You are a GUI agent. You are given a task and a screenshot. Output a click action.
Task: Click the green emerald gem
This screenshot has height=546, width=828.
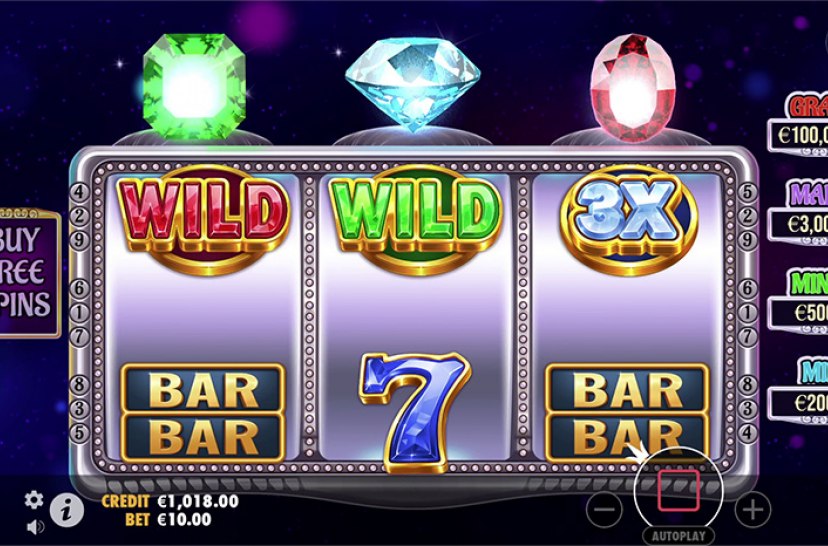click(x=194, y=87)
